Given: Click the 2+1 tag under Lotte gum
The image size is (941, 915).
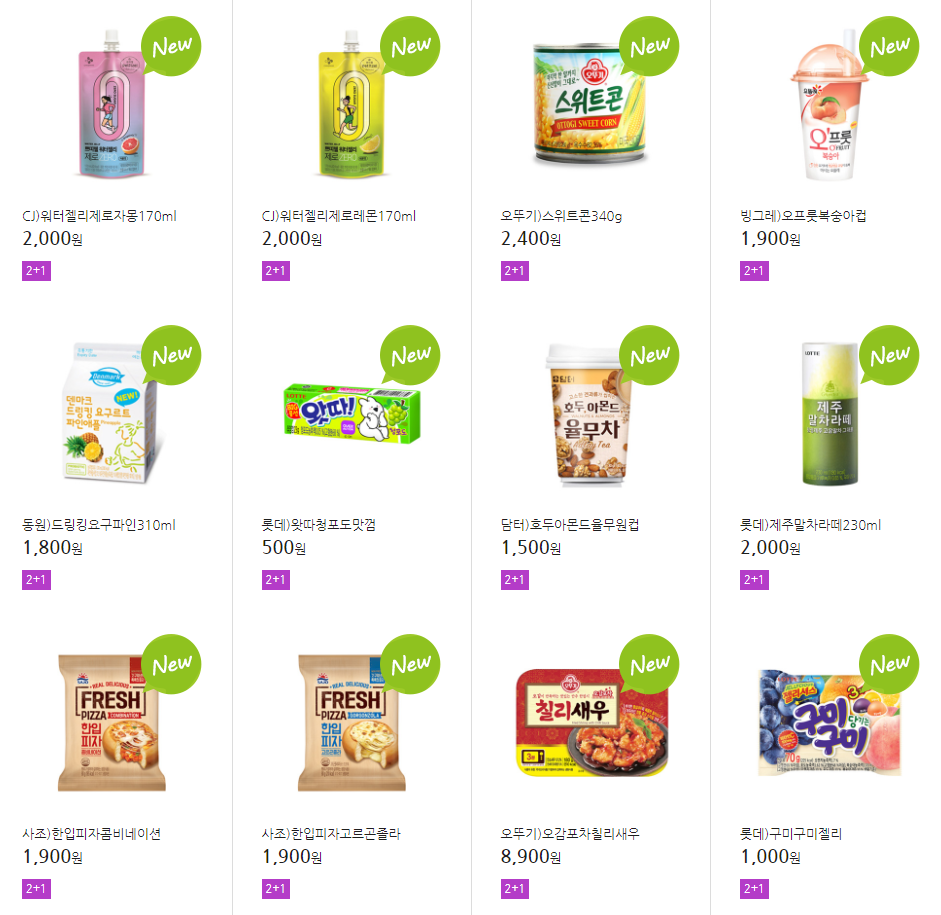Looking at the screenshot, I should click(276, 580).
